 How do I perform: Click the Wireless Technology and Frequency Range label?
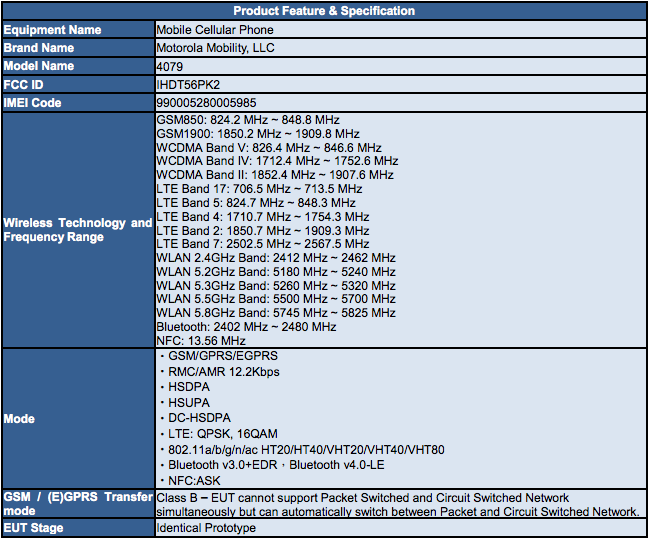point(78,230)
